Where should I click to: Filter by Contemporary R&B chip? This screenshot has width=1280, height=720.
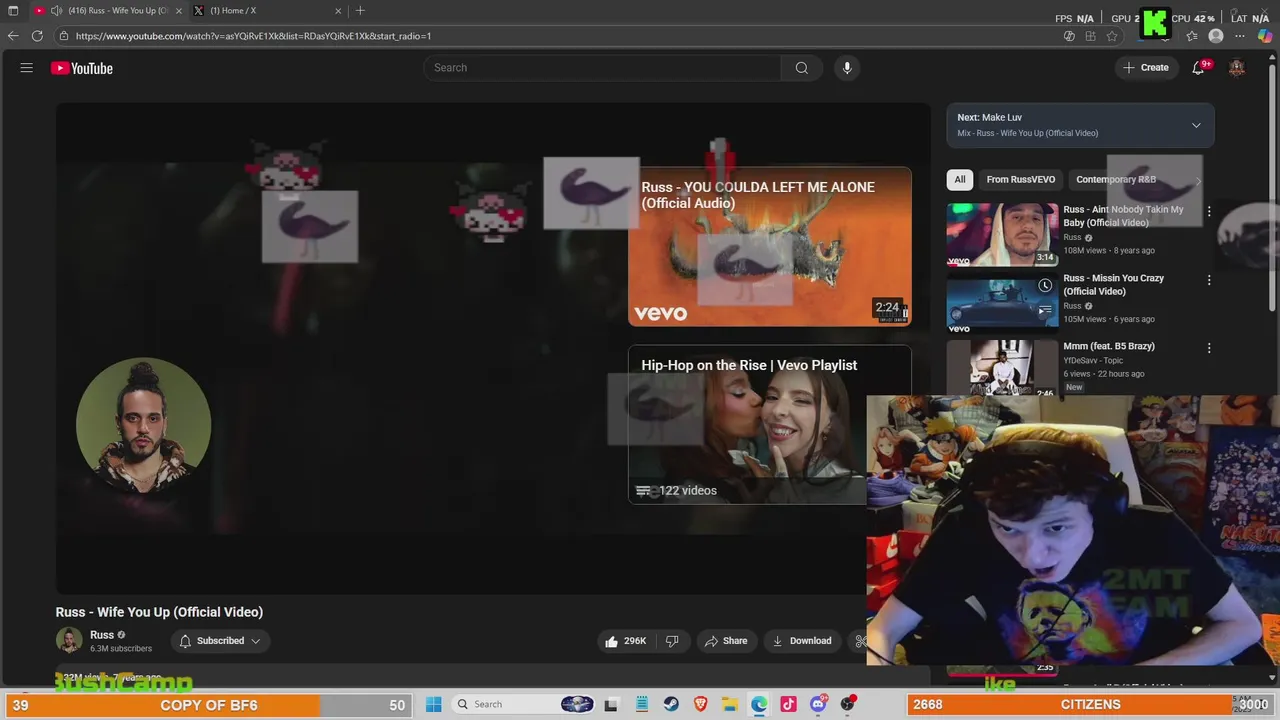click(1116, 180)
